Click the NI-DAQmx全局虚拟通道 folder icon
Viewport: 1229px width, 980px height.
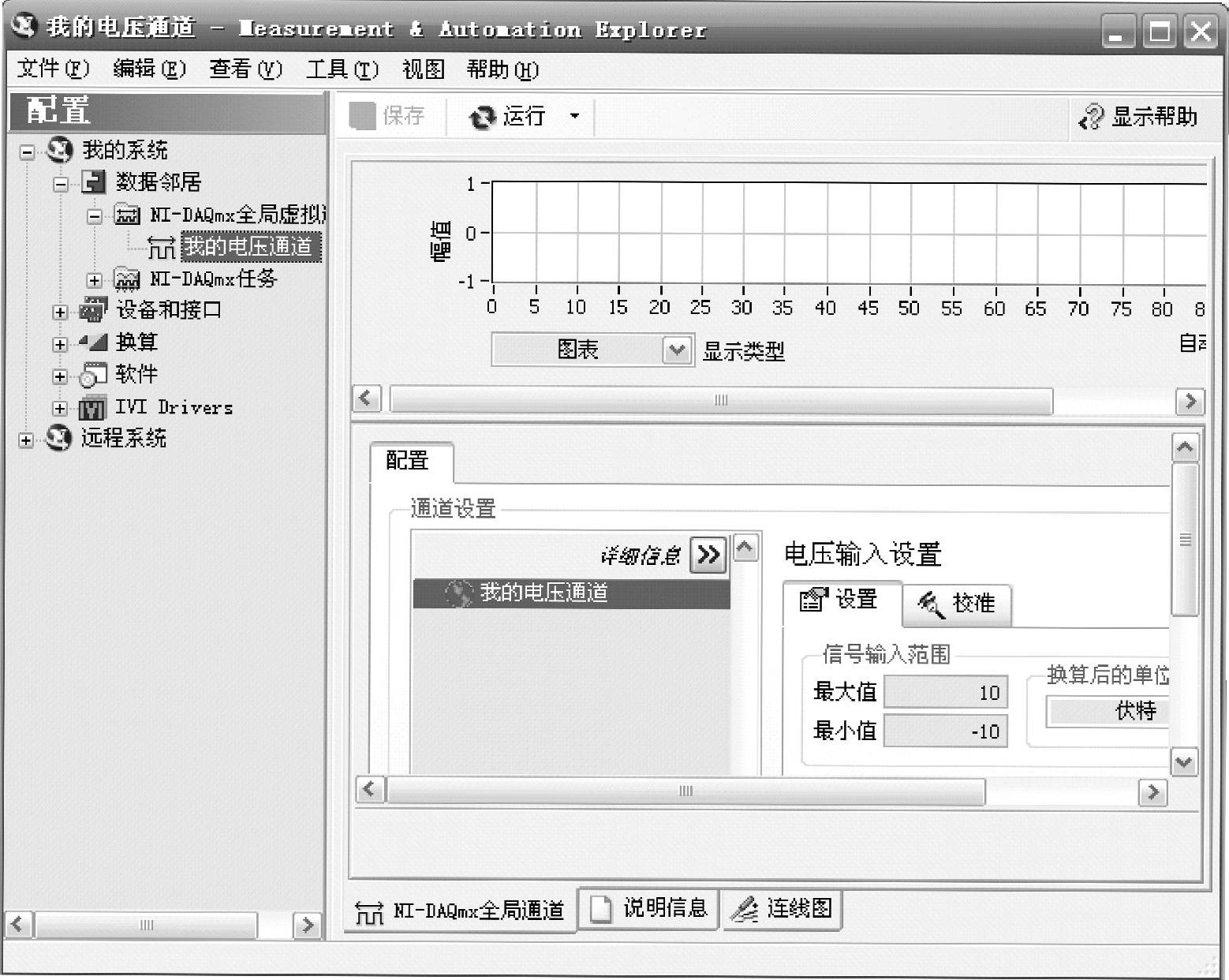click(128, 215)
